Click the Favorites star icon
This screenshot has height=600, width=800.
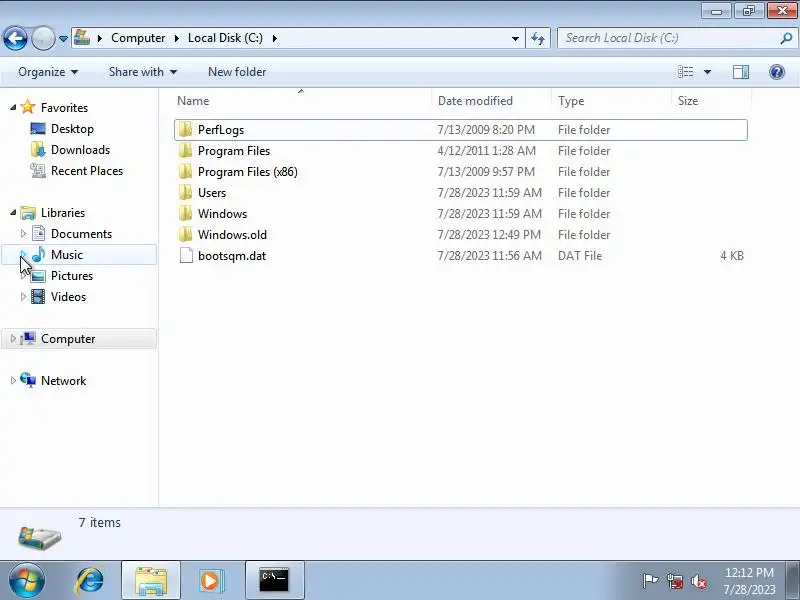[x=28, y=107]
